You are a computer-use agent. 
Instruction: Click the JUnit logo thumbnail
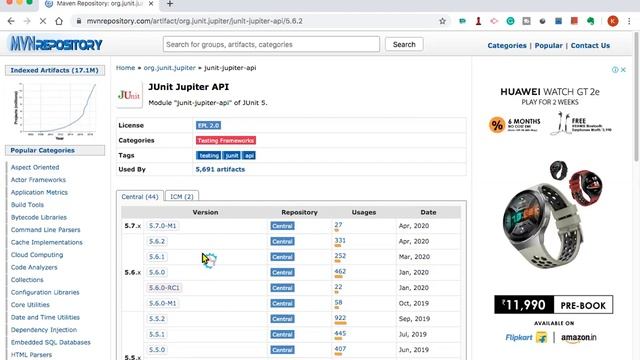(129, 95)
